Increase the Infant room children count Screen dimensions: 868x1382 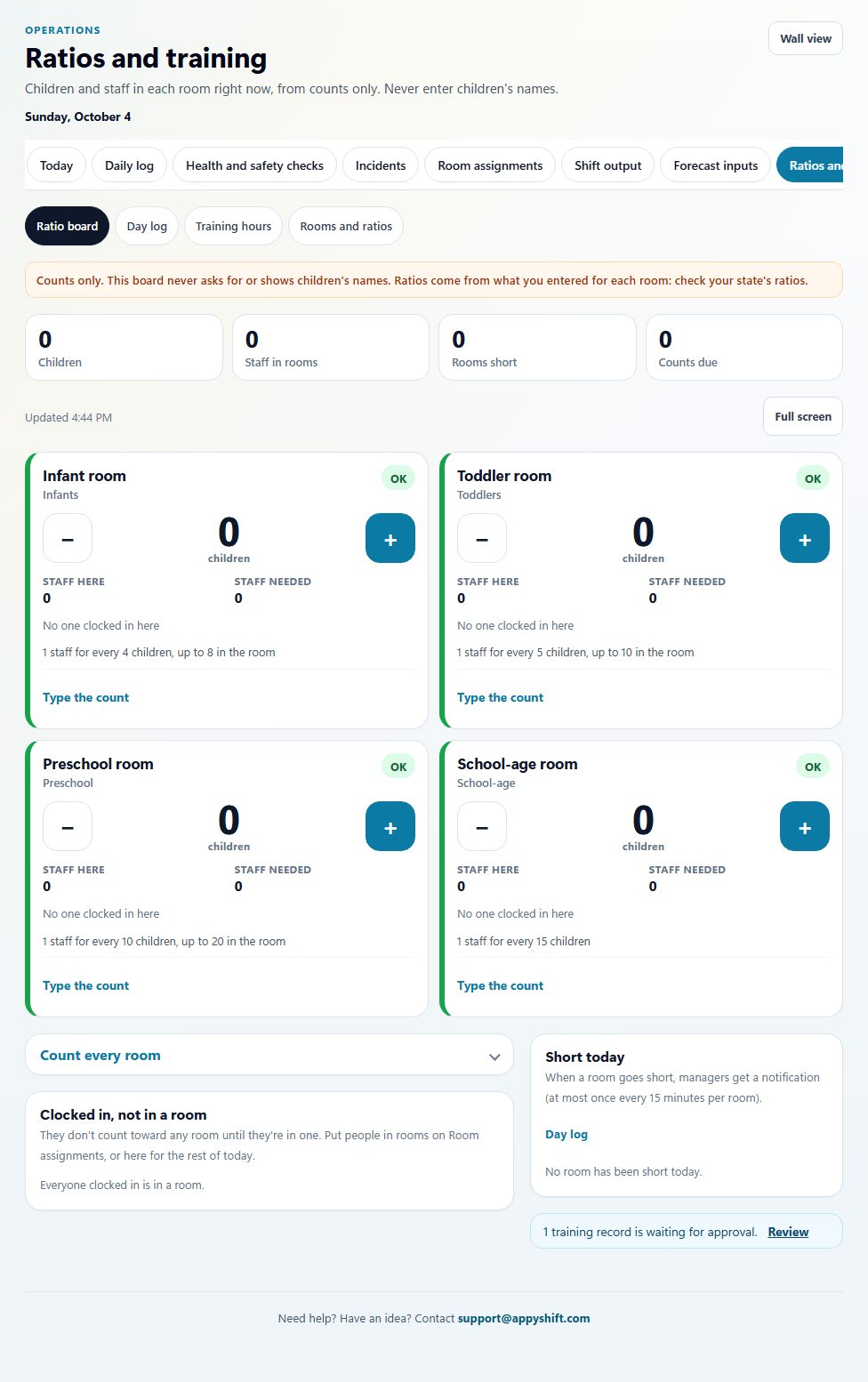[x=390, y=538]
